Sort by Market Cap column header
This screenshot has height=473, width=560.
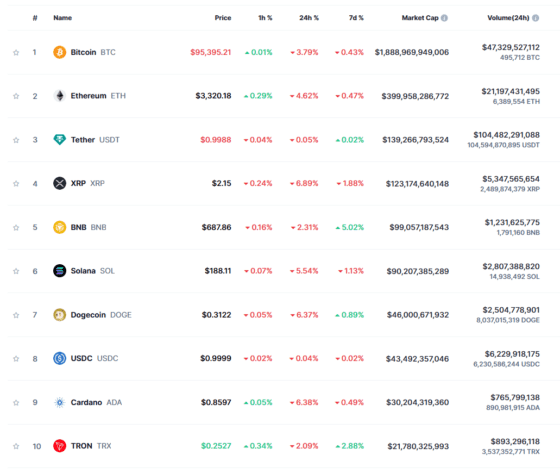(420, 18)
